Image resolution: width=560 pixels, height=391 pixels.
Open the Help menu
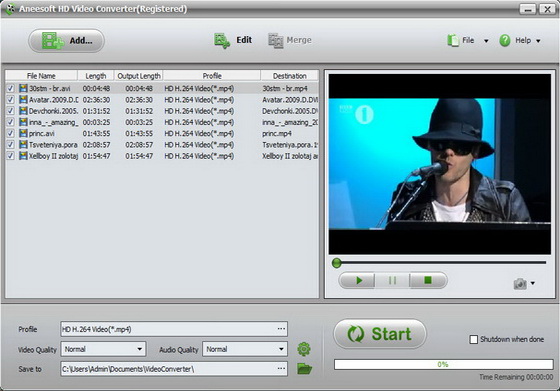coord(515,40)
